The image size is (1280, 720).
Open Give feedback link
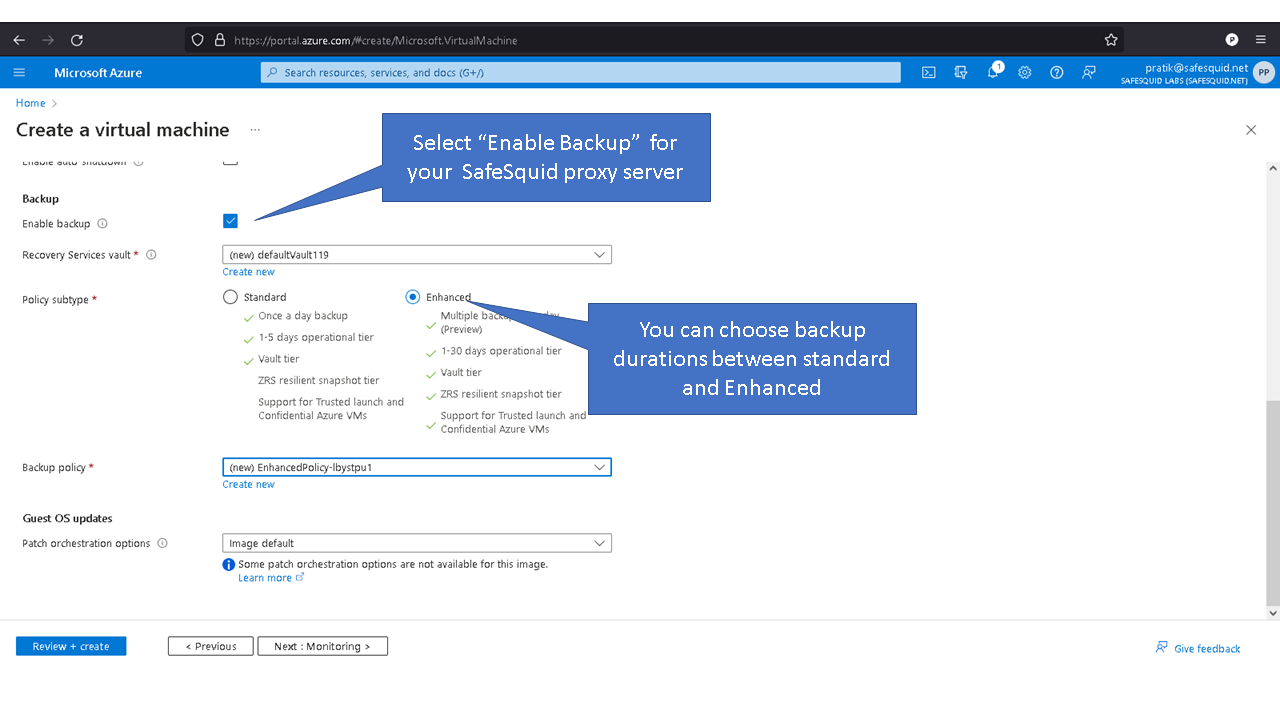pos(1198,648)
